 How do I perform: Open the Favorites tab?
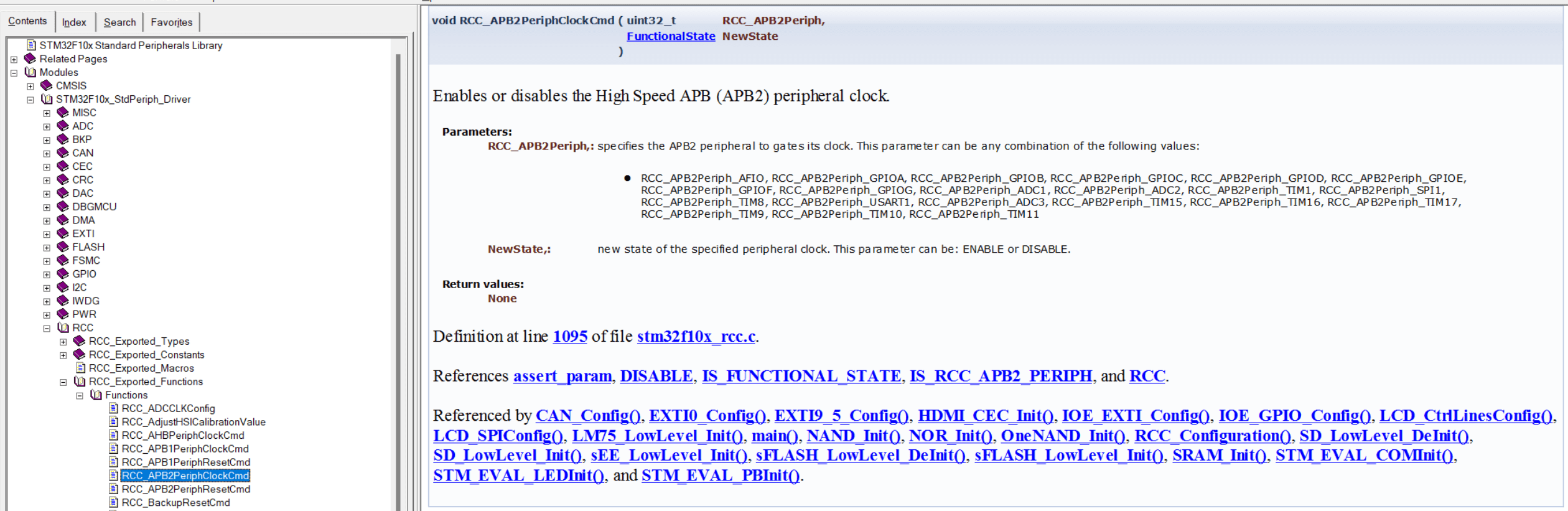click(171, 22)
